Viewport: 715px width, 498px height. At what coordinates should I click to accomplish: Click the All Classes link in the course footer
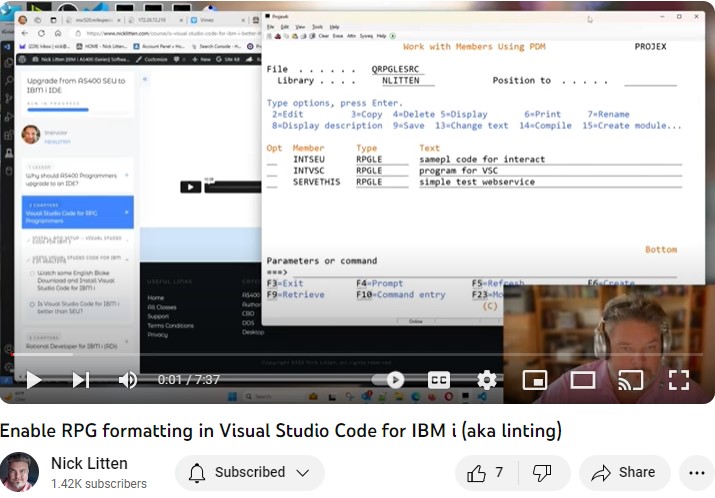coord(162,307)
